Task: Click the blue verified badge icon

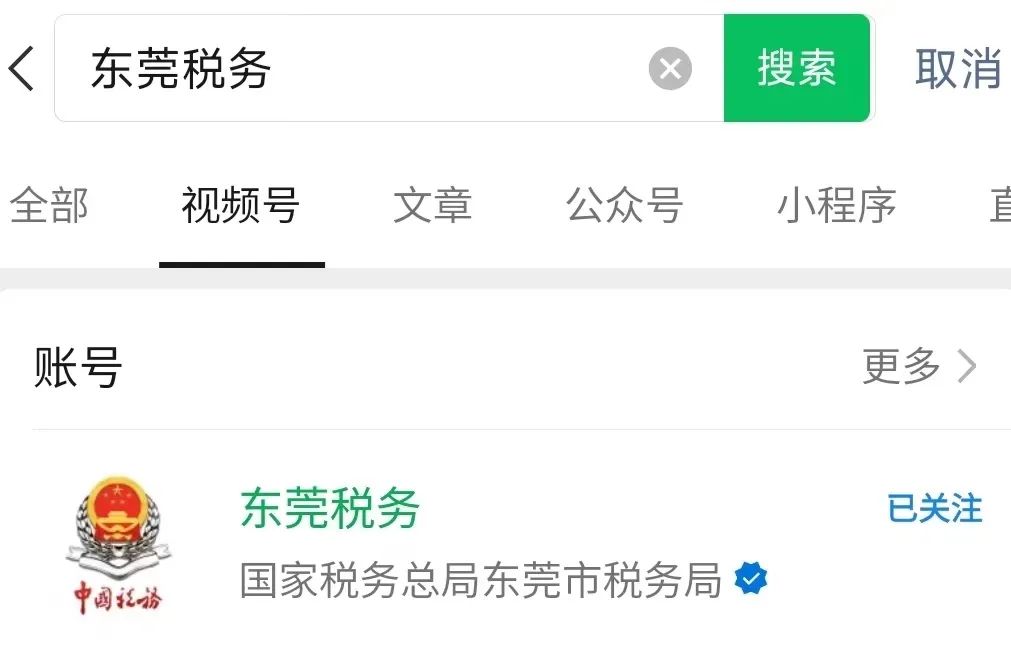Action: coord(751,578)
